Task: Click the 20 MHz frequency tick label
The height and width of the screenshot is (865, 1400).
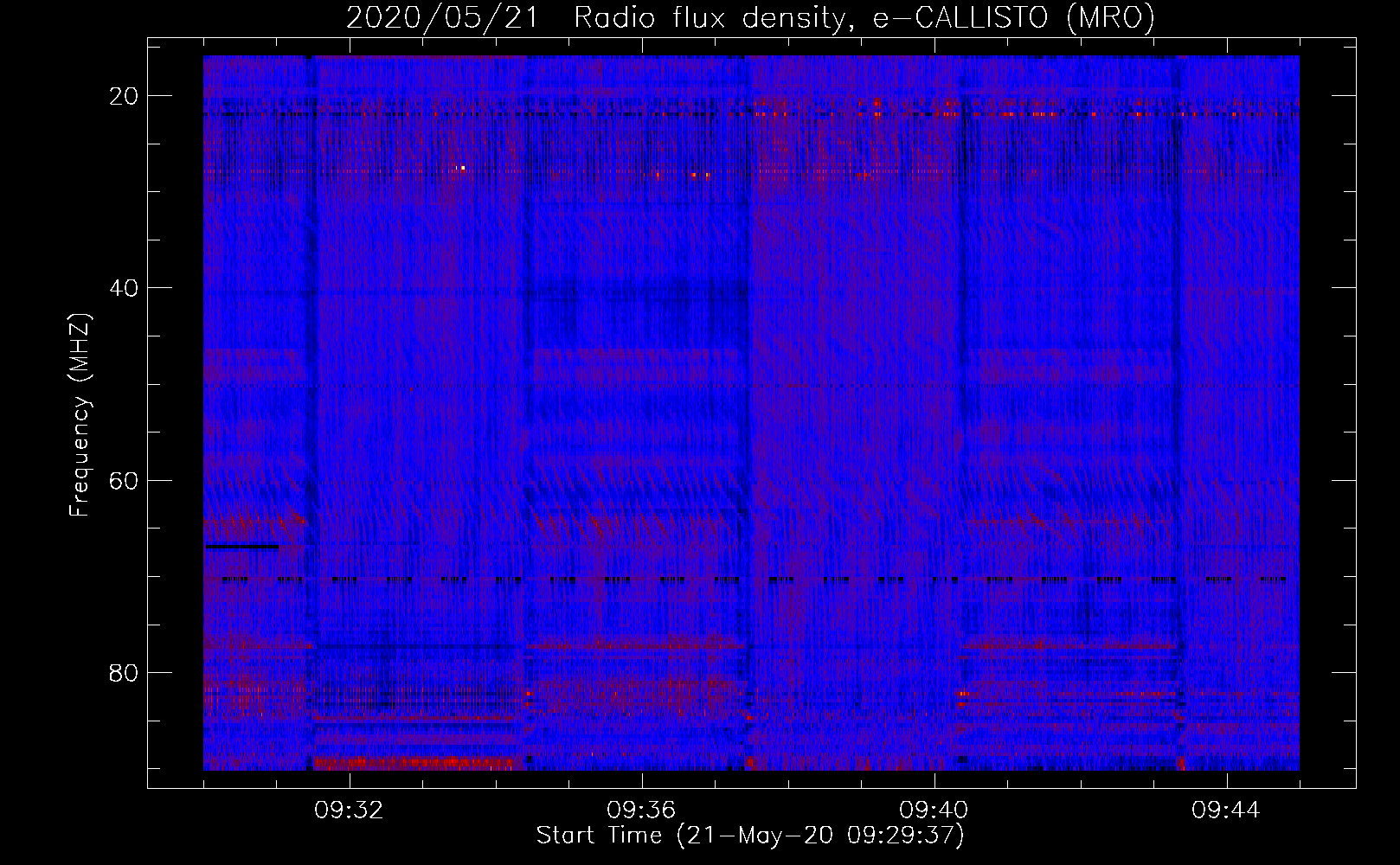Action: point(125,96)
